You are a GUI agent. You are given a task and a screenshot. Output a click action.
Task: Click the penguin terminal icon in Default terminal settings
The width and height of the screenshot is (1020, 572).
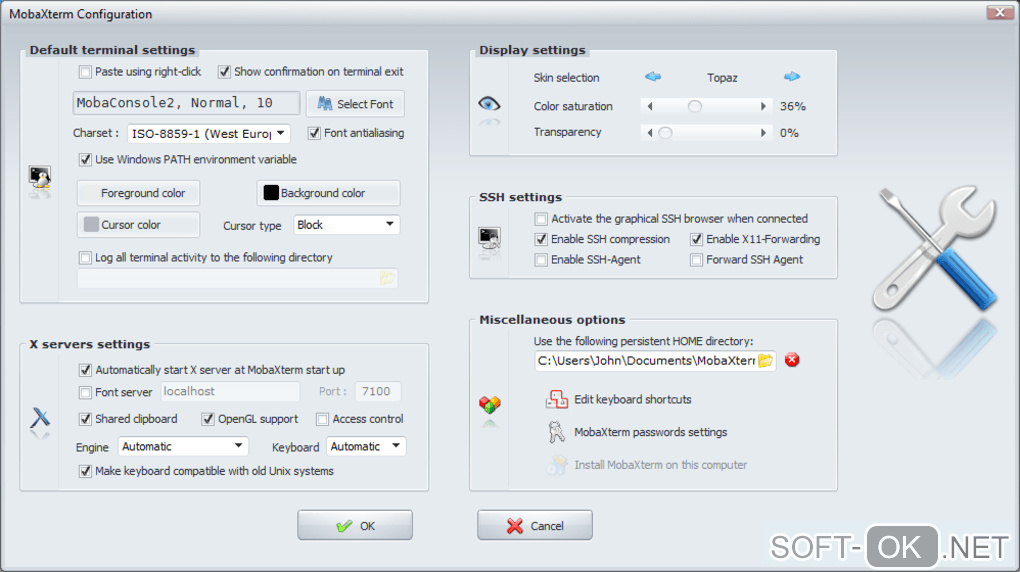tap(40, 177)
